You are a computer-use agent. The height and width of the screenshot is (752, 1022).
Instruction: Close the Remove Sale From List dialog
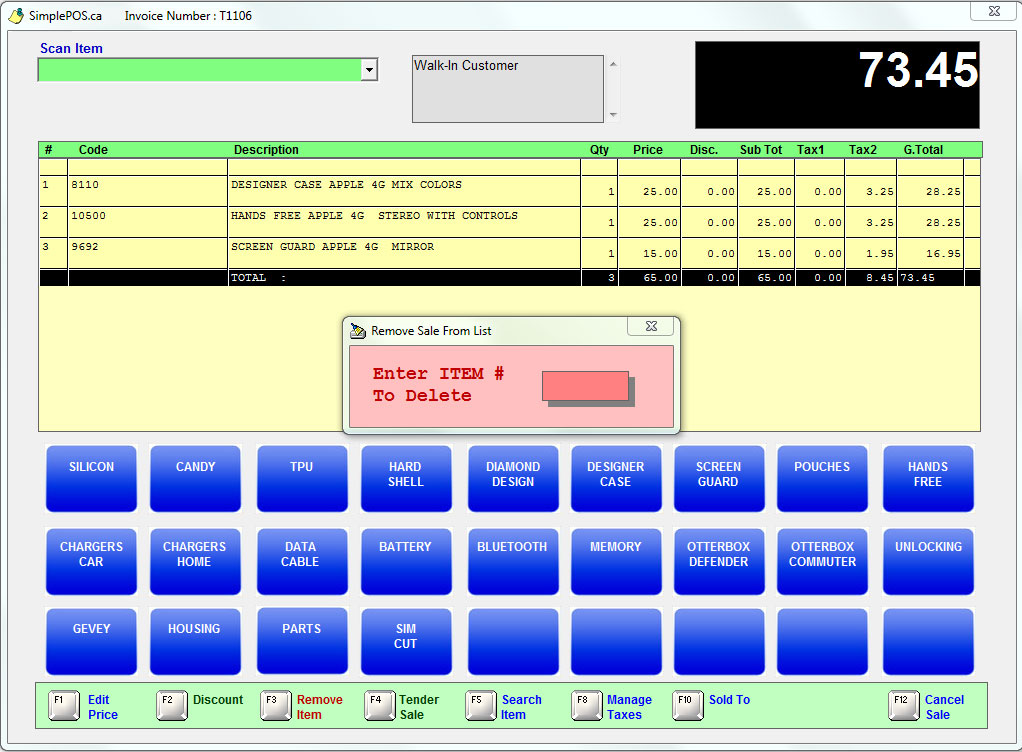(650, 326)
